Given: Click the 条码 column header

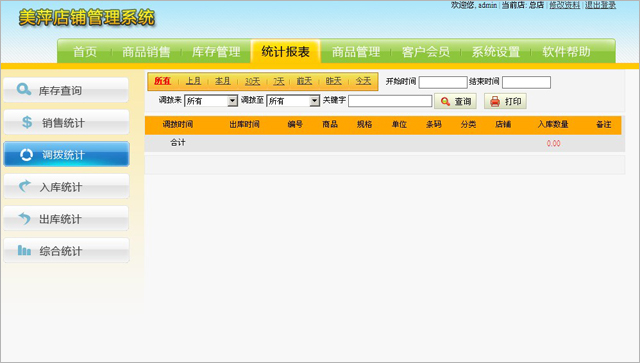Looking at the screenshot, I should click(434, 124).
